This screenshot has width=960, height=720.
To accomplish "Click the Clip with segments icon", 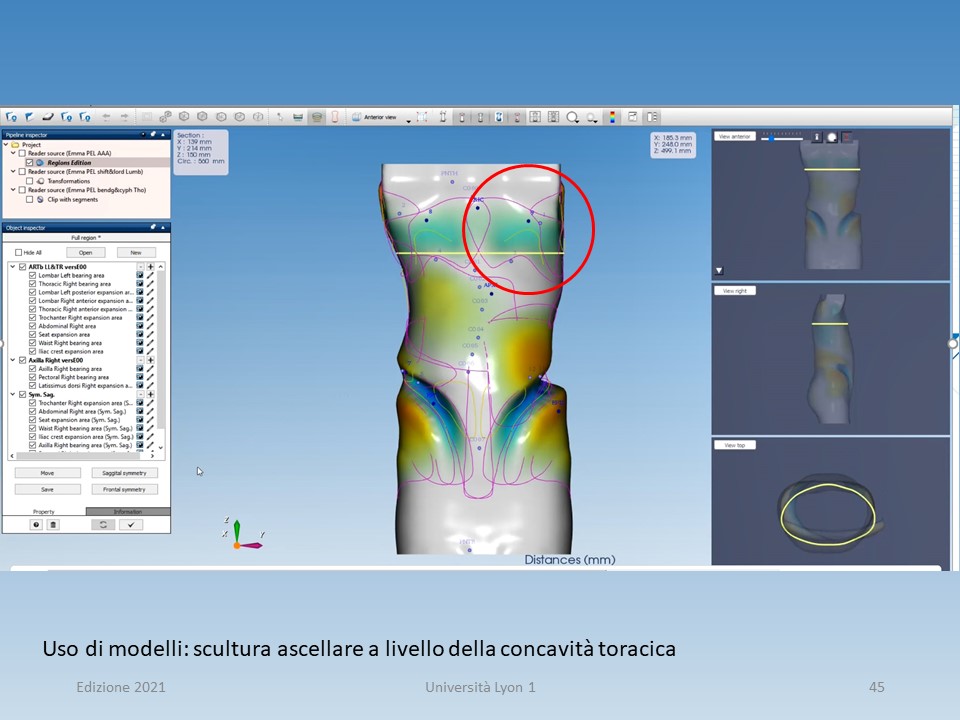I will click(x=40, y=200).
